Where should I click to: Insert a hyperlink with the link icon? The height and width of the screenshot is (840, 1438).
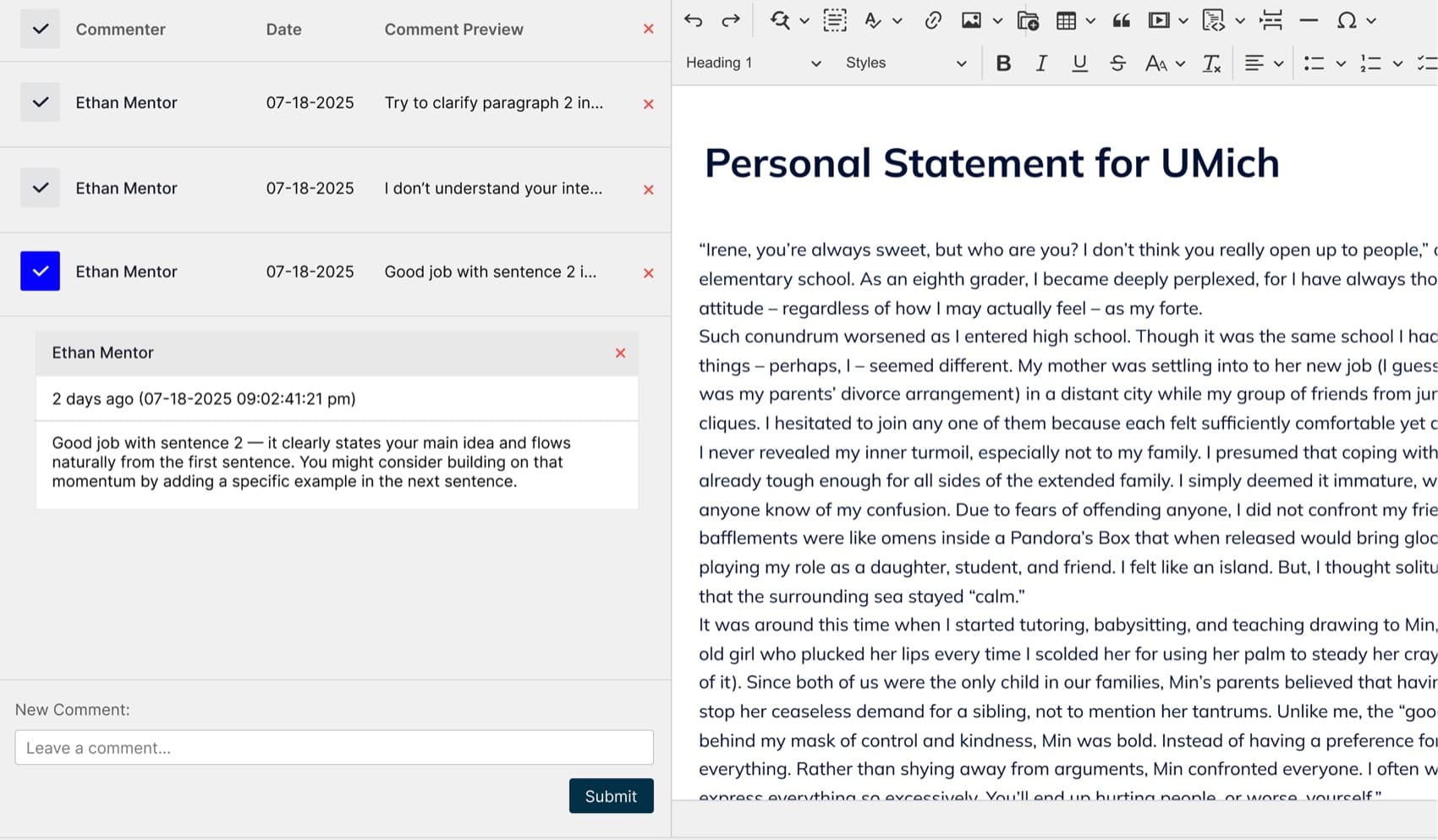tap(933, 20)
